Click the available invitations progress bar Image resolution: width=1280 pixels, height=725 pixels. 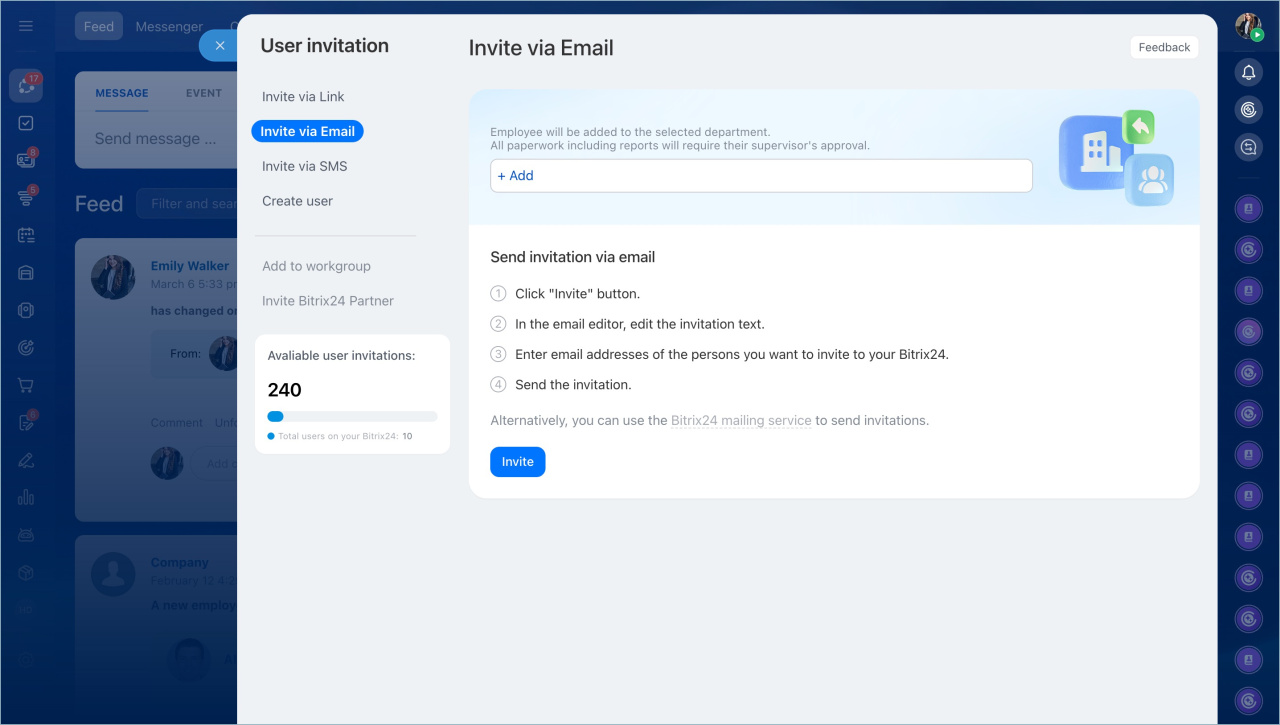352,416
